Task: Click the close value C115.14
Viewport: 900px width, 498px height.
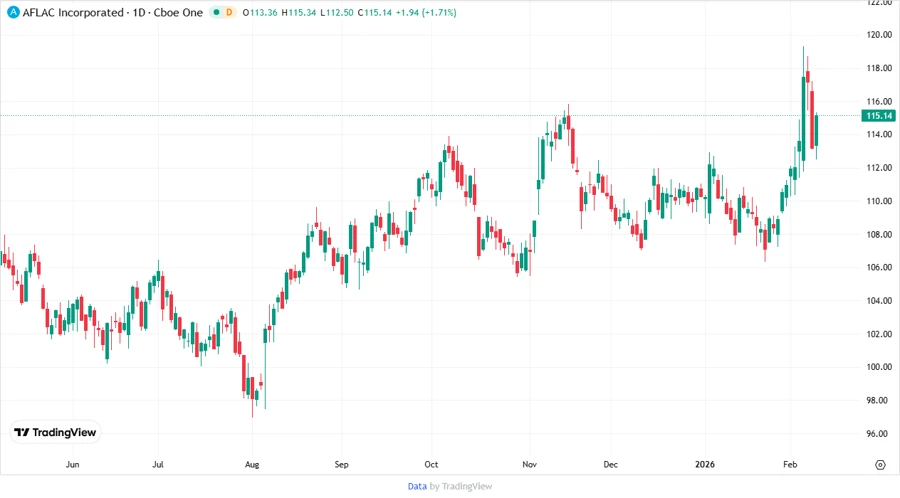Action: [x=375, y=12]
